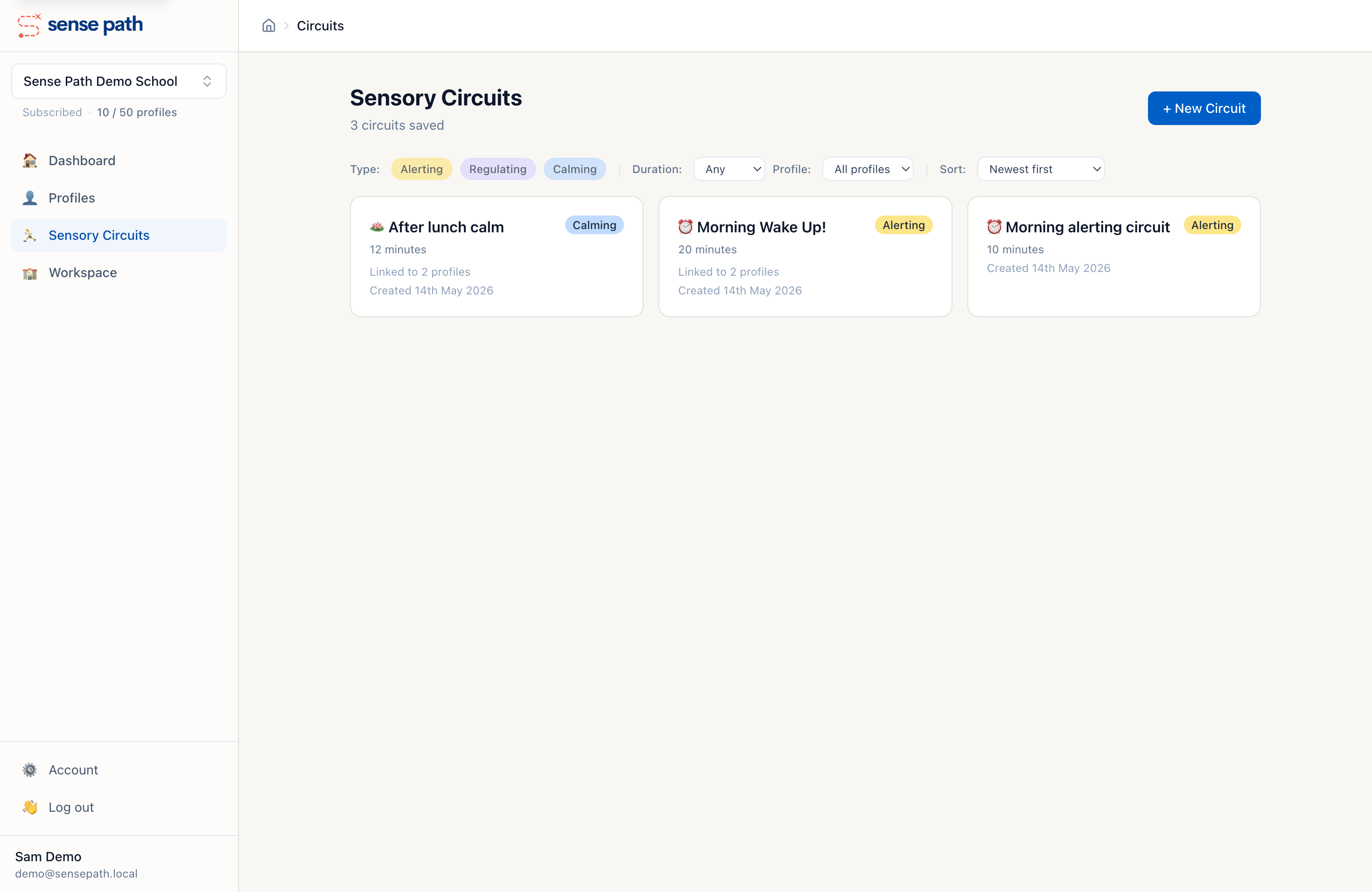
Task: Click the Circuits breadcrumb
Action: (320, 26)
